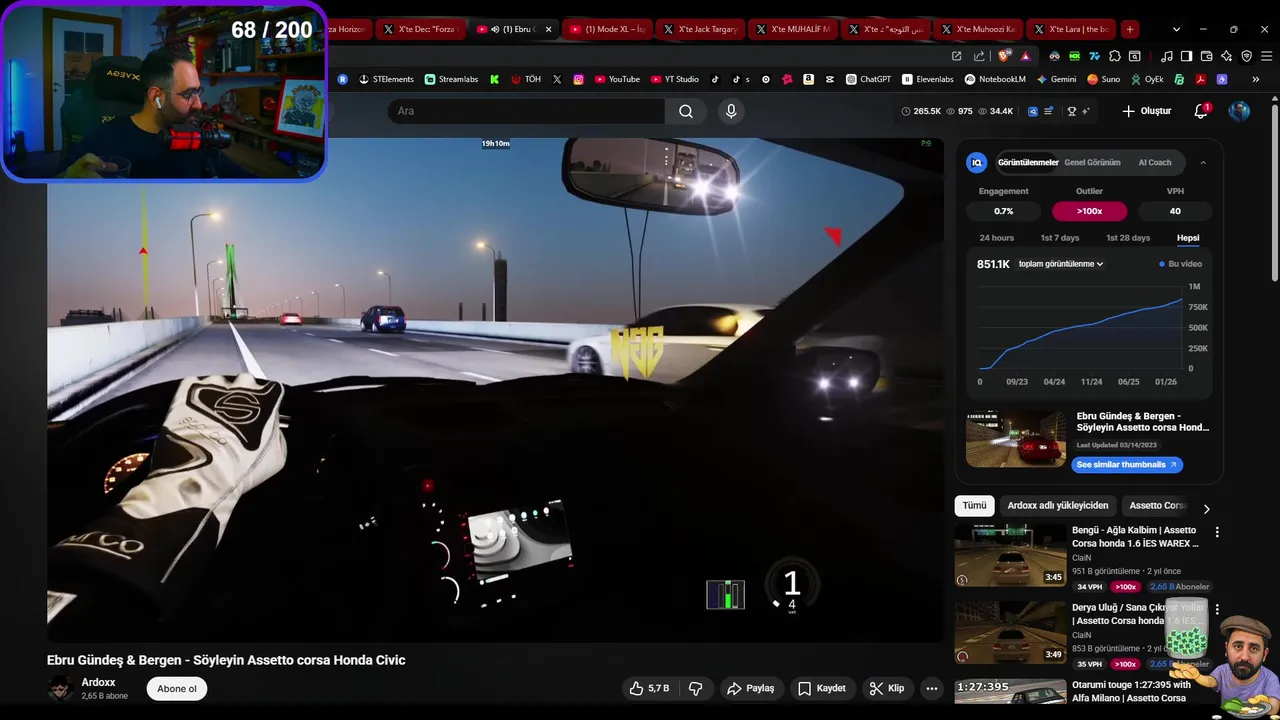Image resolution: width=1280 pixels, height=720 pixels.
Task: Show more bookmarks chevron
Action: [1256, 79]
